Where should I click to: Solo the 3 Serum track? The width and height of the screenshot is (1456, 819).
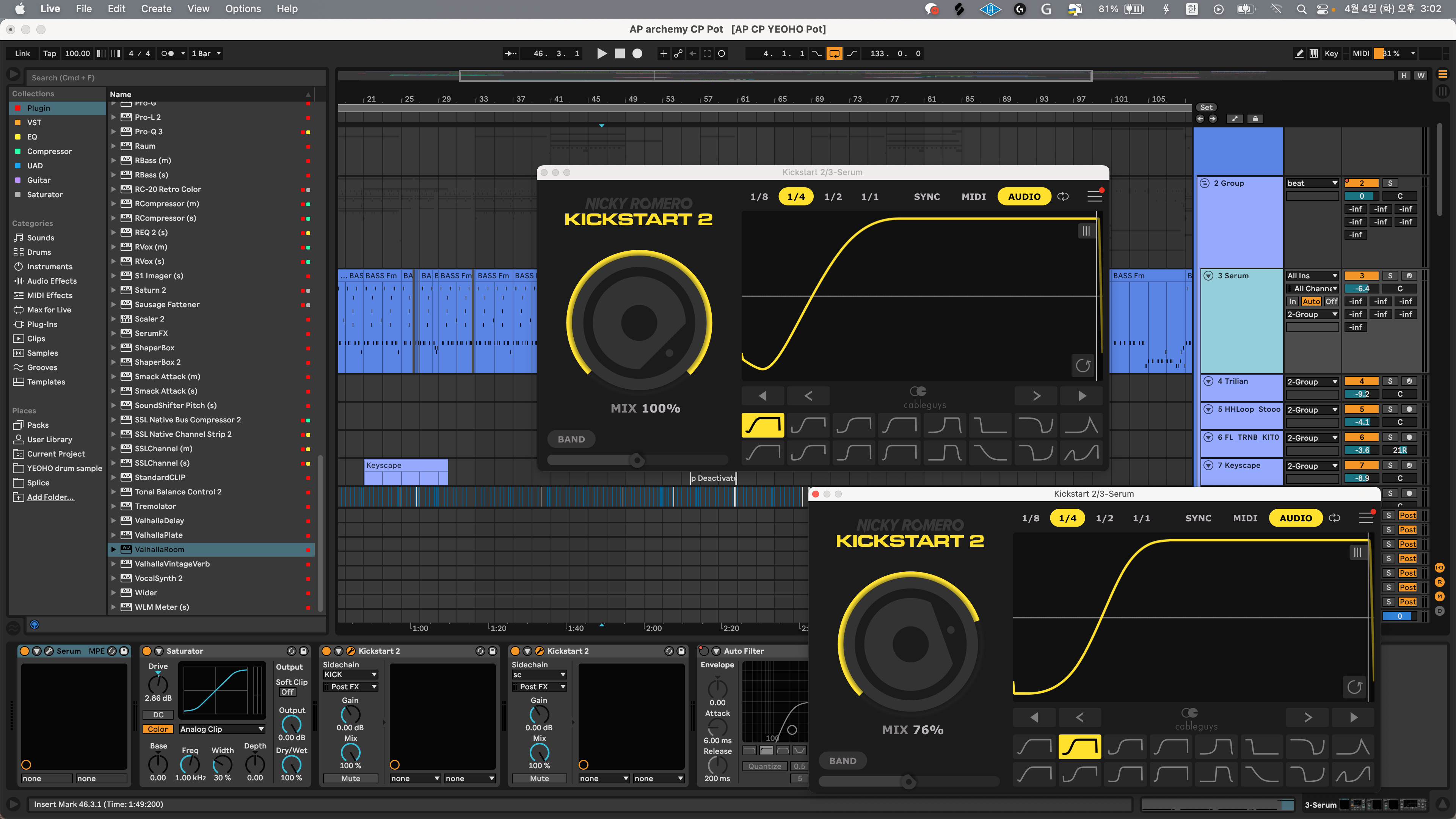tap(1390, 276)
